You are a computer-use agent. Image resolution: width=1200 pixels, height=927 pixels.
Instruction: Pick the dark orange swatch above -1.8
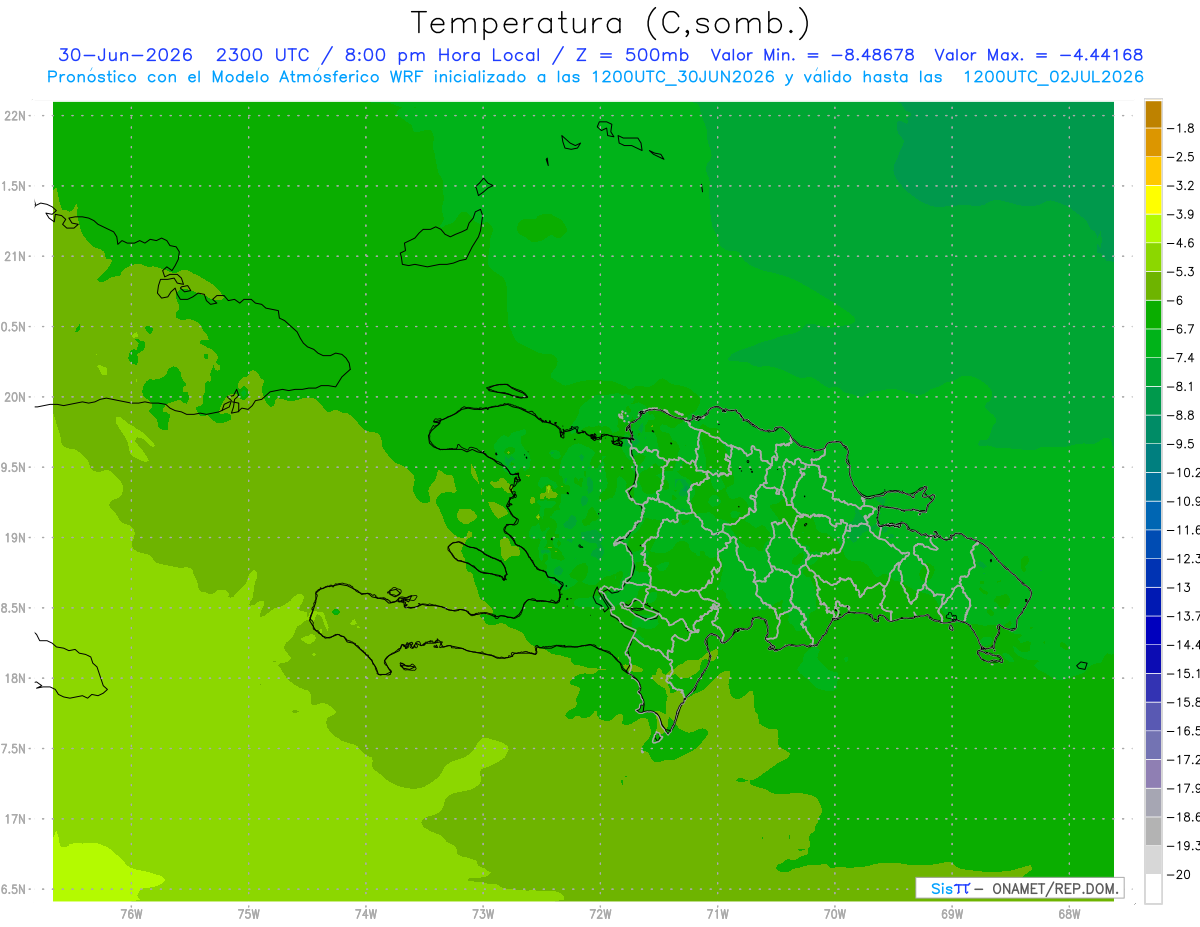click(x=1153, y=114)
